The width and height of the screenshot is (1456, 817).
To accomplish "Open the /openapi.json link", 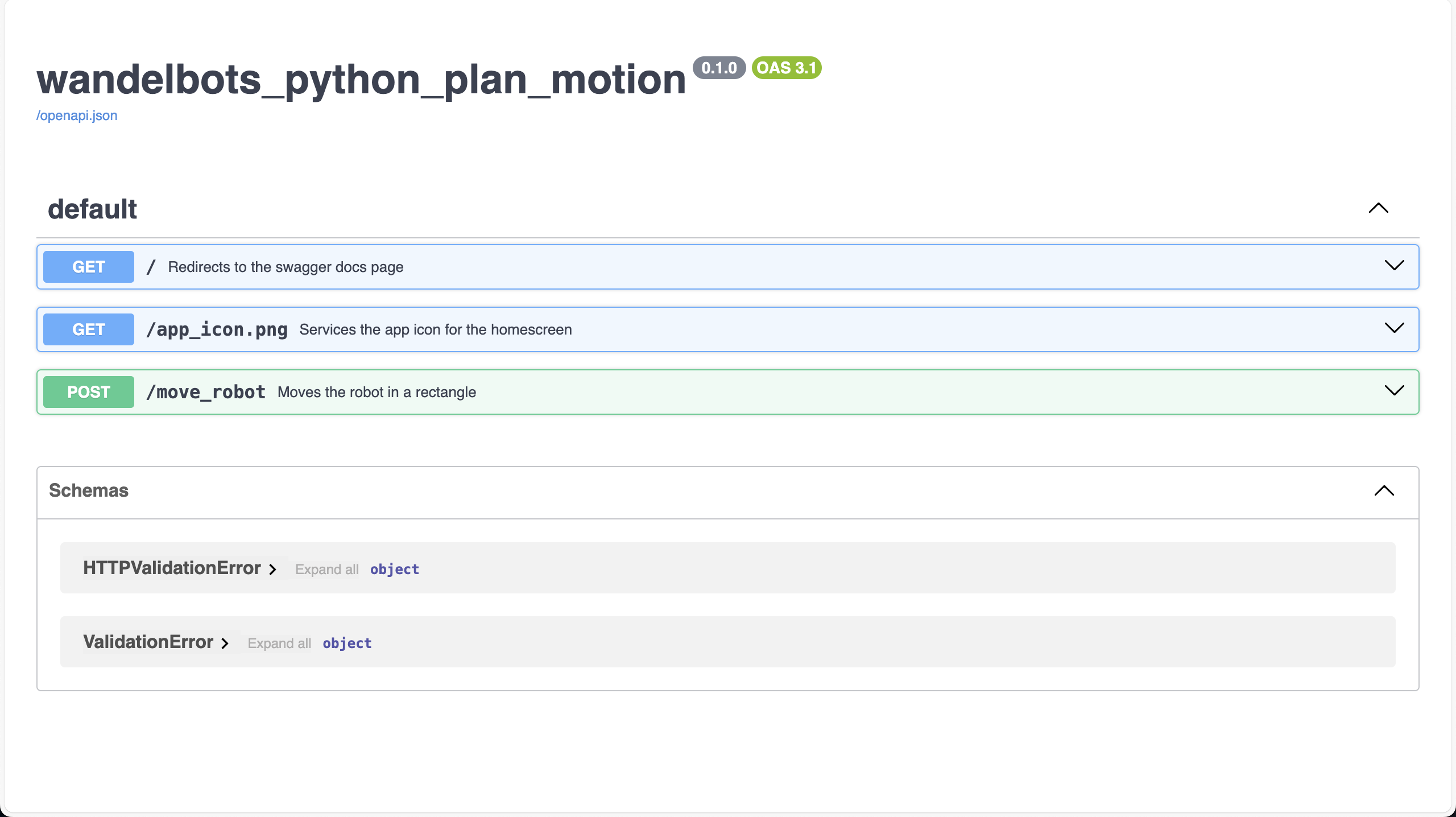I will 77,115.
